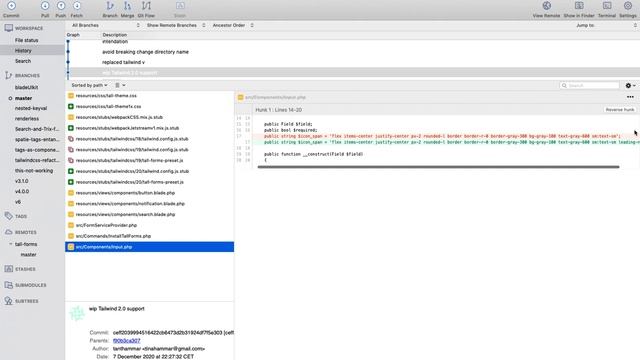Open the three-dots menu for Input.php diff
The height and width of the screenshot is (360, 640).
[x=630, y=97]
